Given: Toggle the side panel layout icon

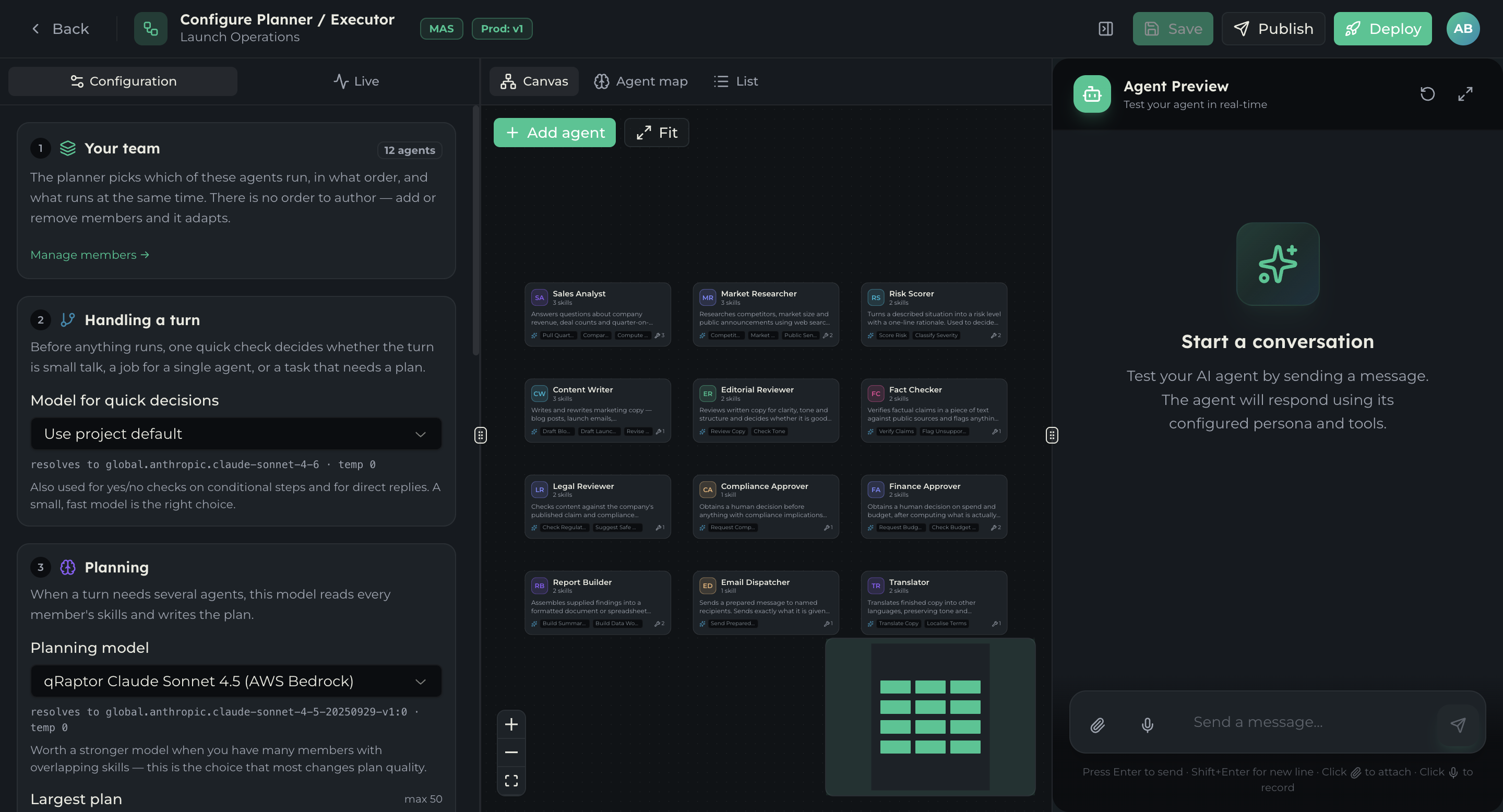Looking at the screenshot, I should point(1105,29).
